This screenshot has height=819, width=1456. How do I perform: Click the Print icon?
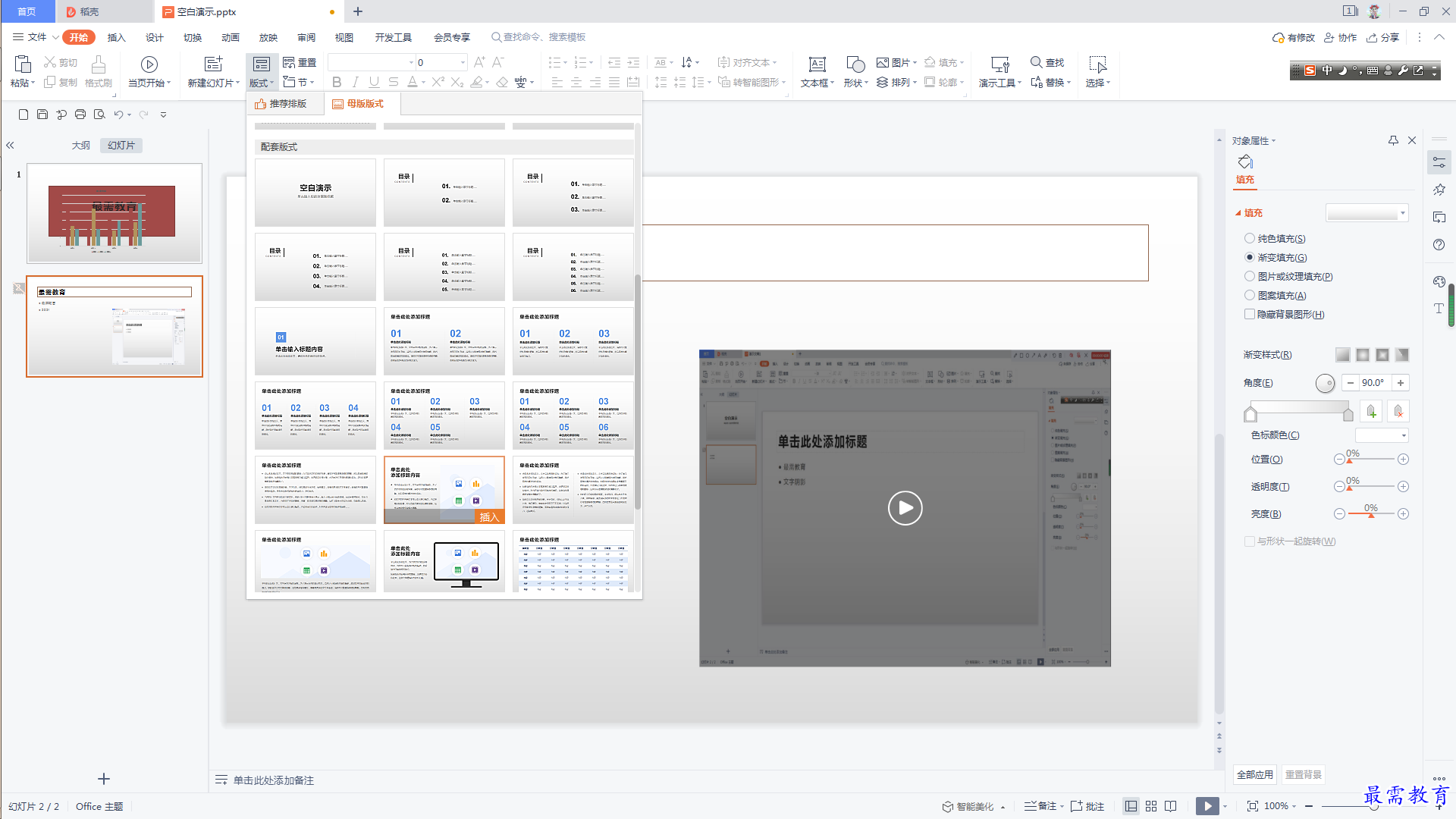tap(80, 115)
